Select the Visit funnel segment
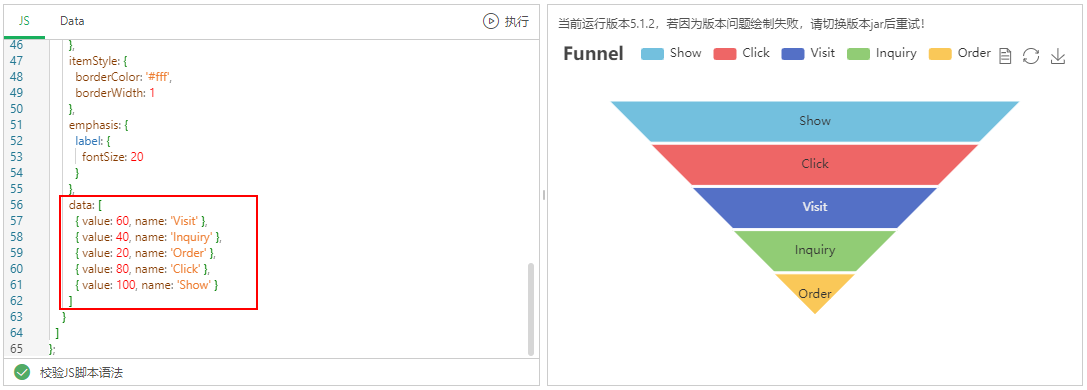1087x390 pixels. (815, 207)
